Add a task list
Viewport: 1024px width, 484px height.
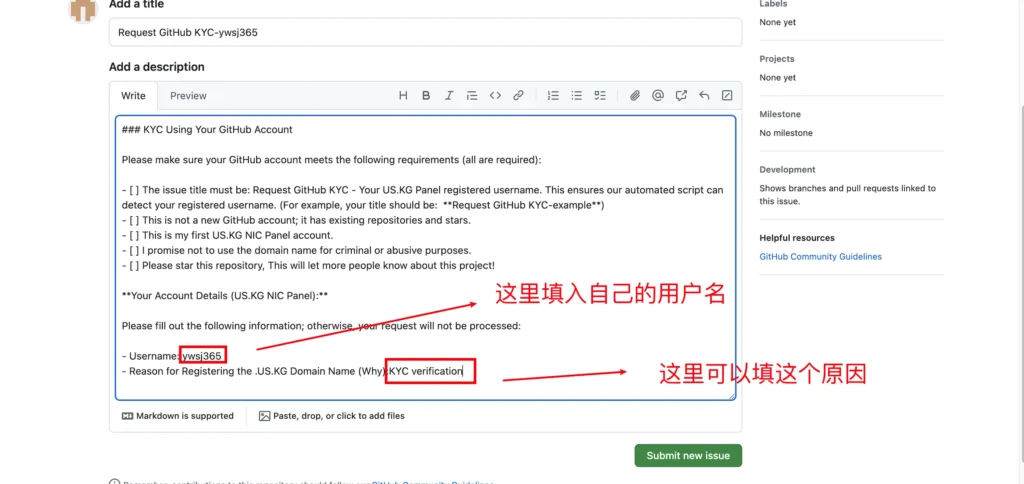(x=600, y=96)
